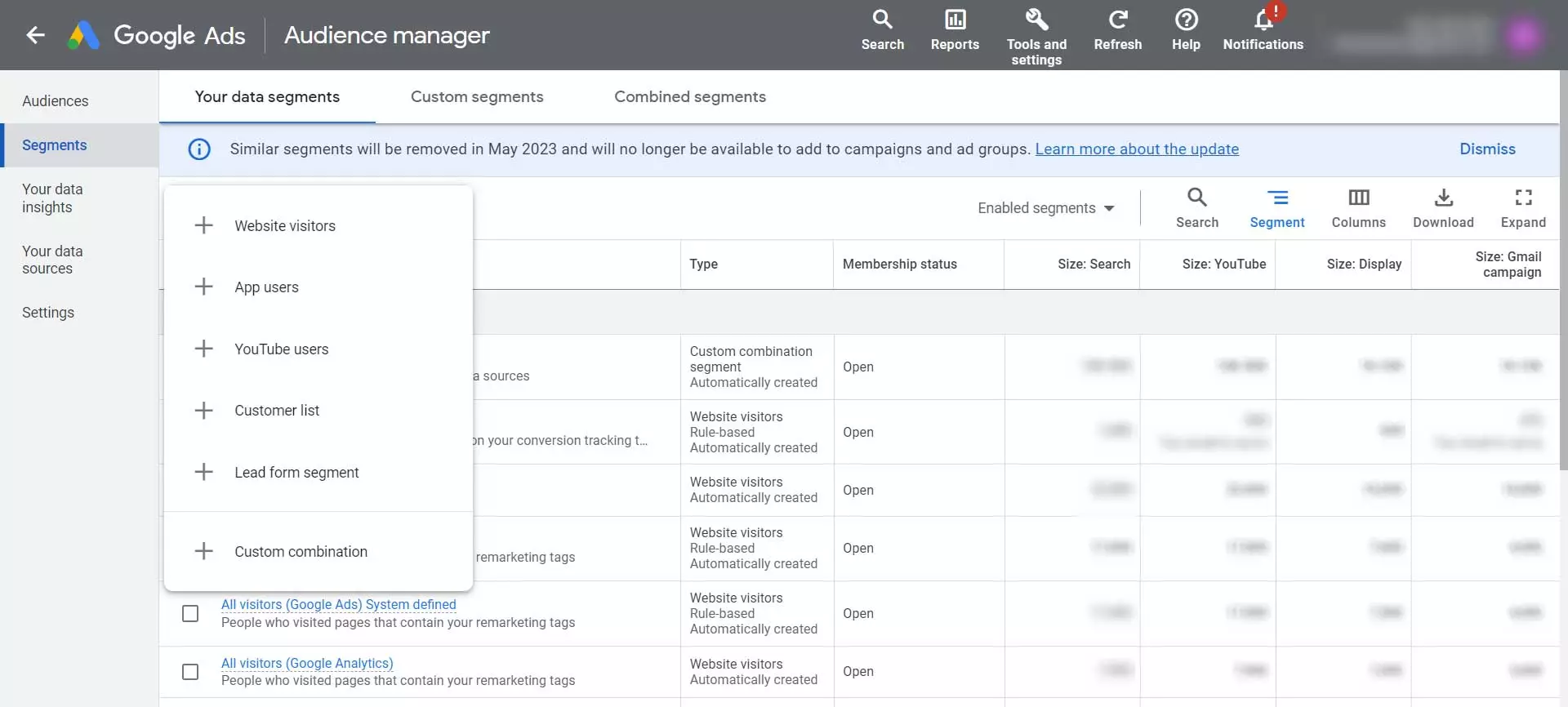Screen dimensions: 1568x707
Task: Dismiss the similar segments banner
Action: pyautogui.click(x=1487, y=149)
